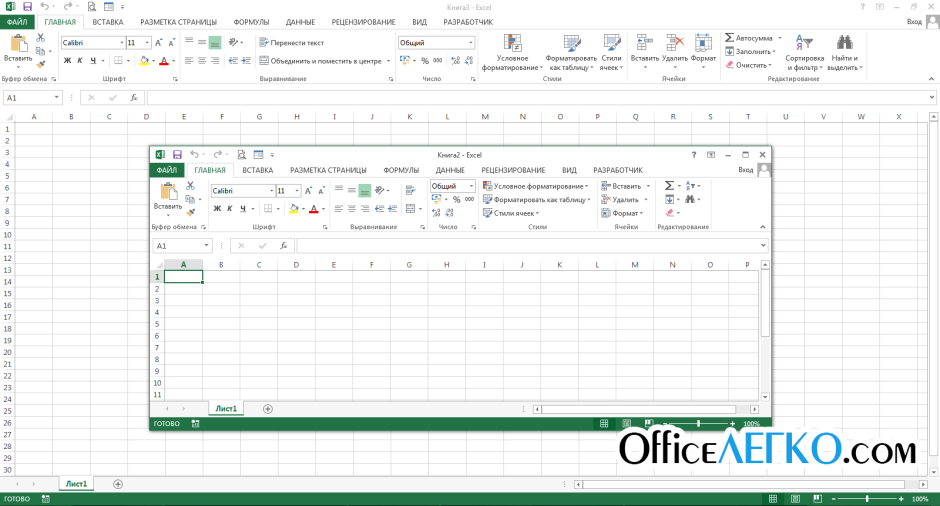Switch to РЕЦЕНЗИРОВАНИЕ tab in Книга2 window
The height and width of the screenshot is (506, 940).
point(513,170)
